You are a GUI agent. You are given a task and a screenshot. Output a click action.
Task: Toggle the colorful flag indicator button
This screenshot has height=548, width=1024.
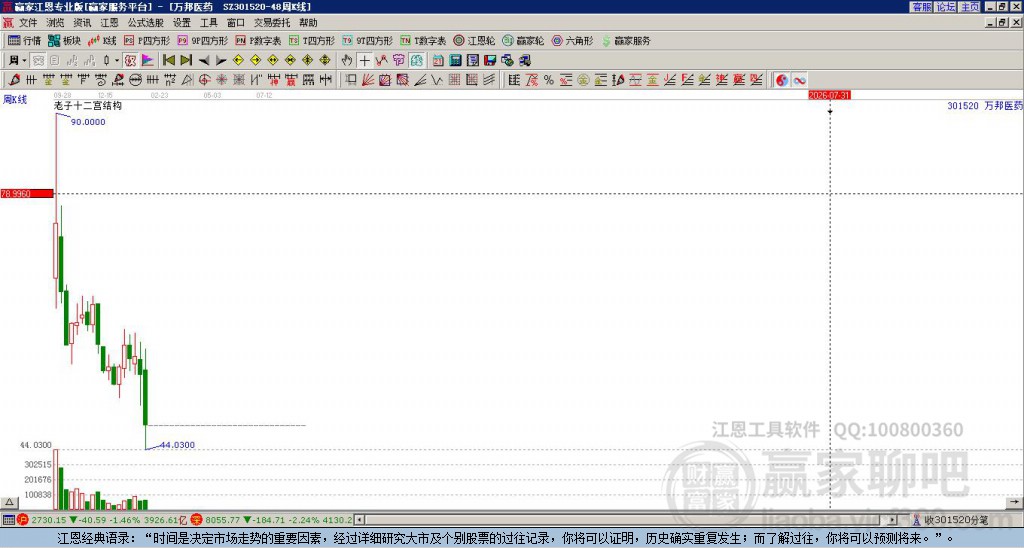tap(148, 60)
